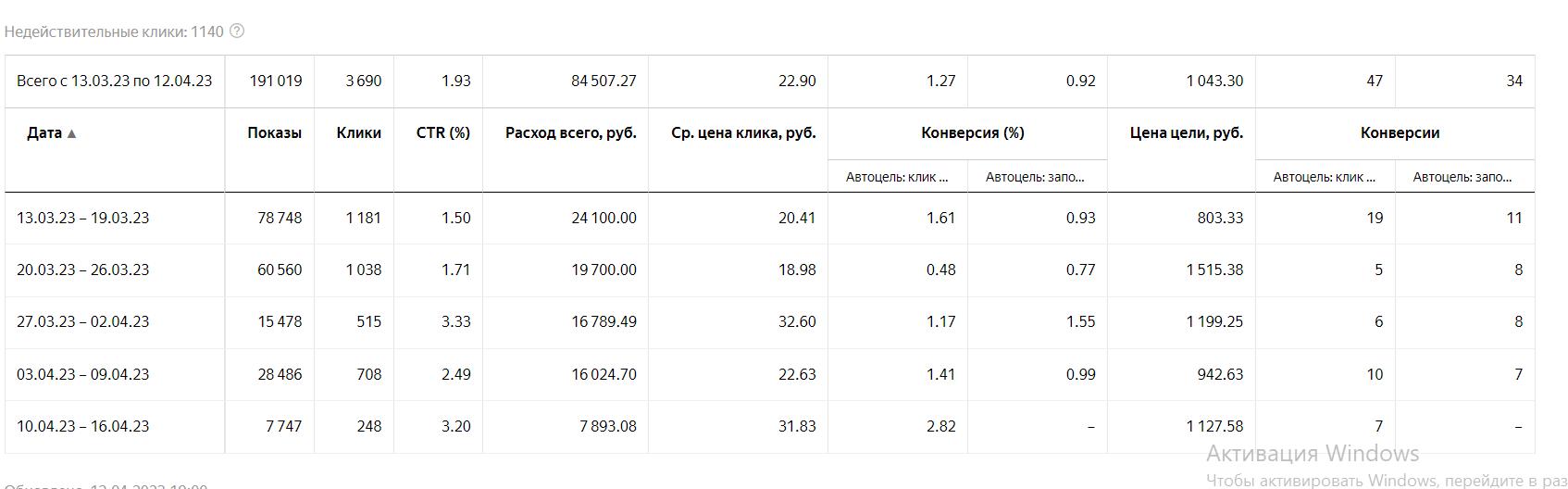Click the sort arrow next to Дата

coord(72,134)
